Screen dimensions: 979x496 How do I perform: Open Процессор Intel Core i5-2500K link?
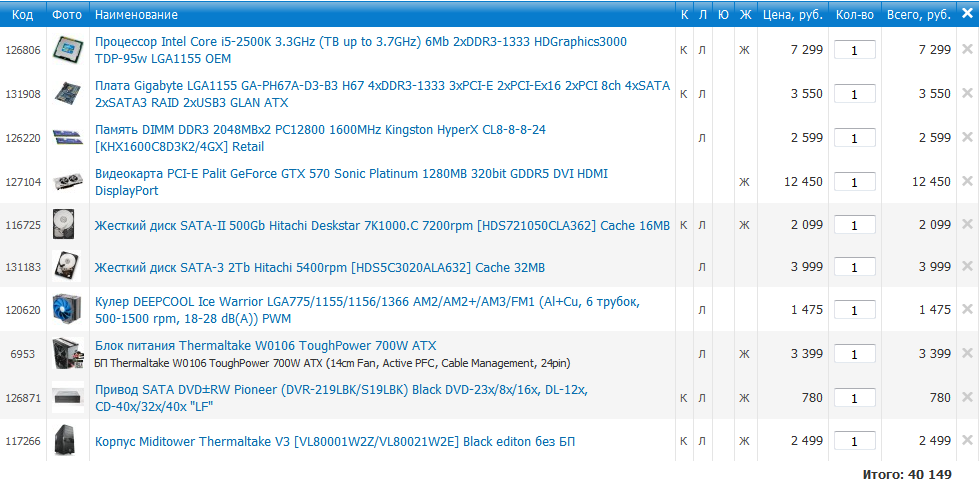click(x=361, y=50)
